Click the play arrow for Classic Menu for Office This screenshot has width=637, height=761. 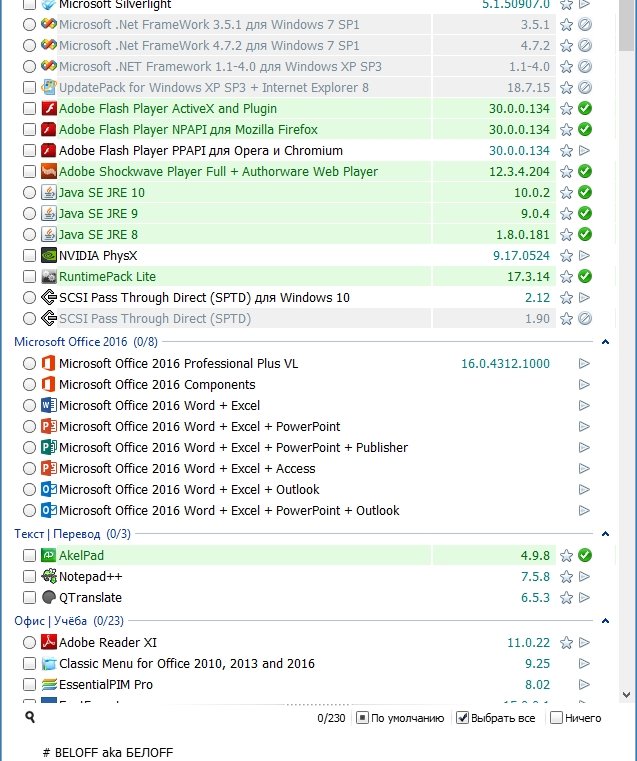585,663
